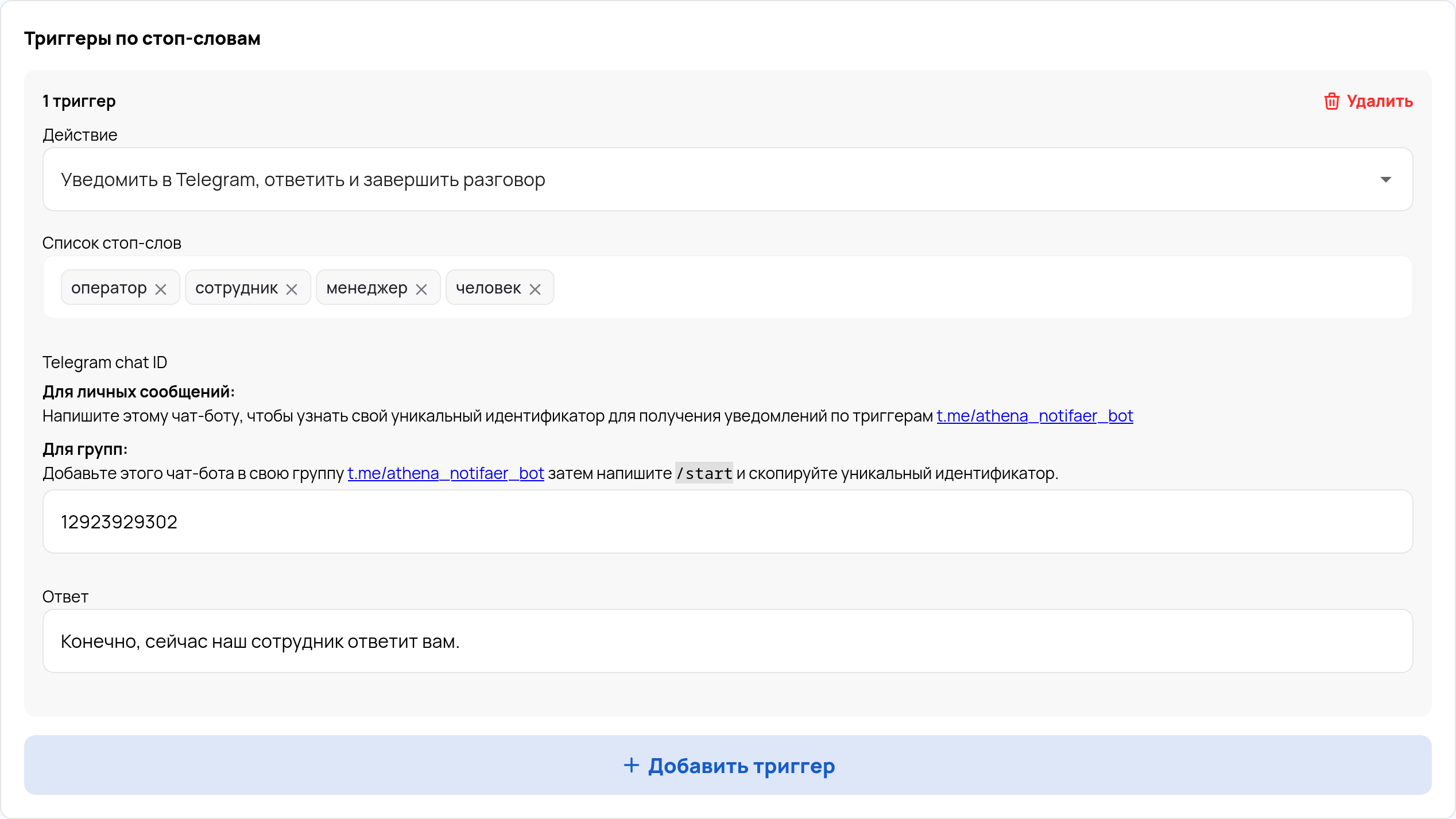This screenshot has width=1456, height=819.
Task: Click empty area of stop-words list field
Action: click(x=976, y=287)
